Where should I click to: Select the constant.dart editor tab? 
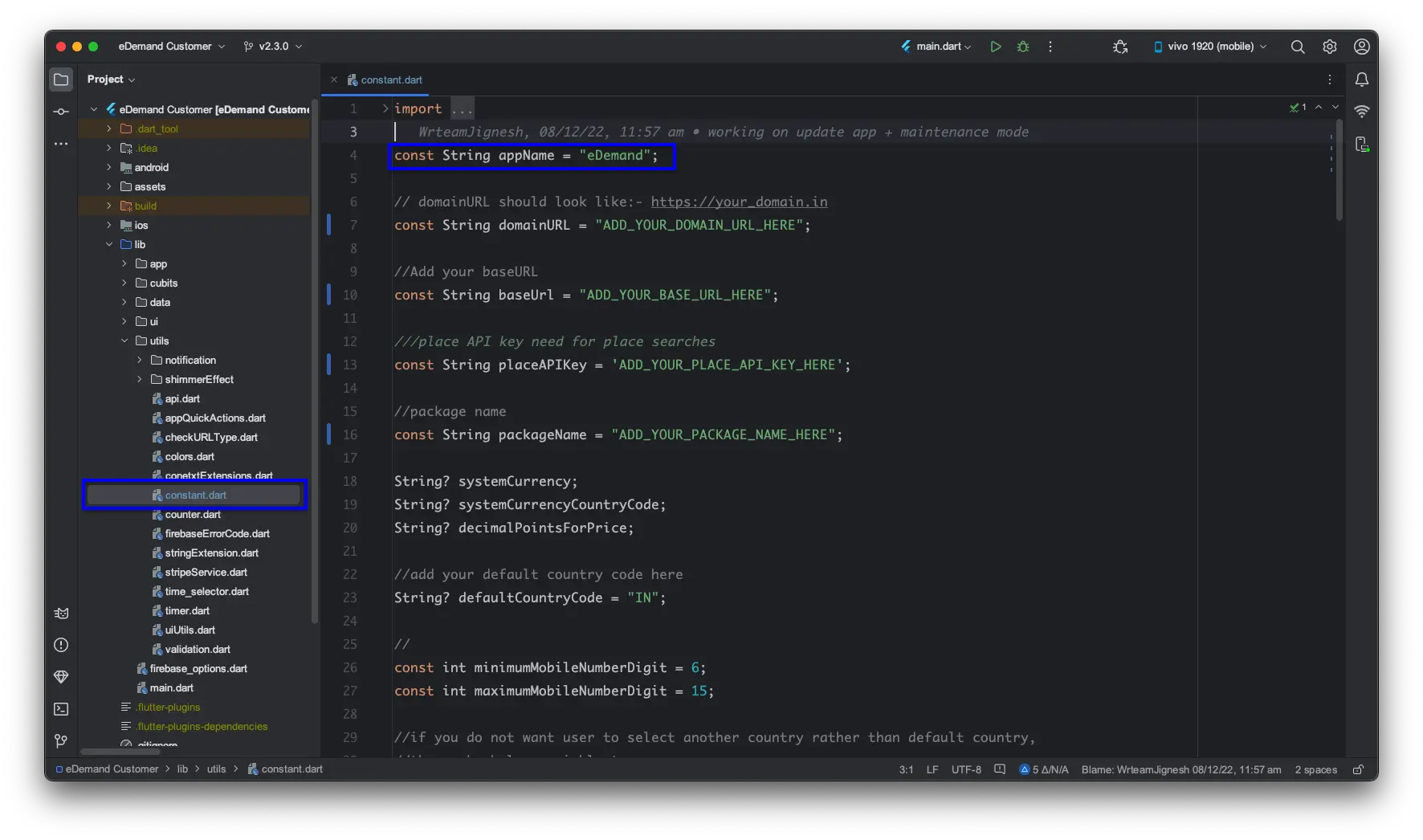[x=391, y=80]
